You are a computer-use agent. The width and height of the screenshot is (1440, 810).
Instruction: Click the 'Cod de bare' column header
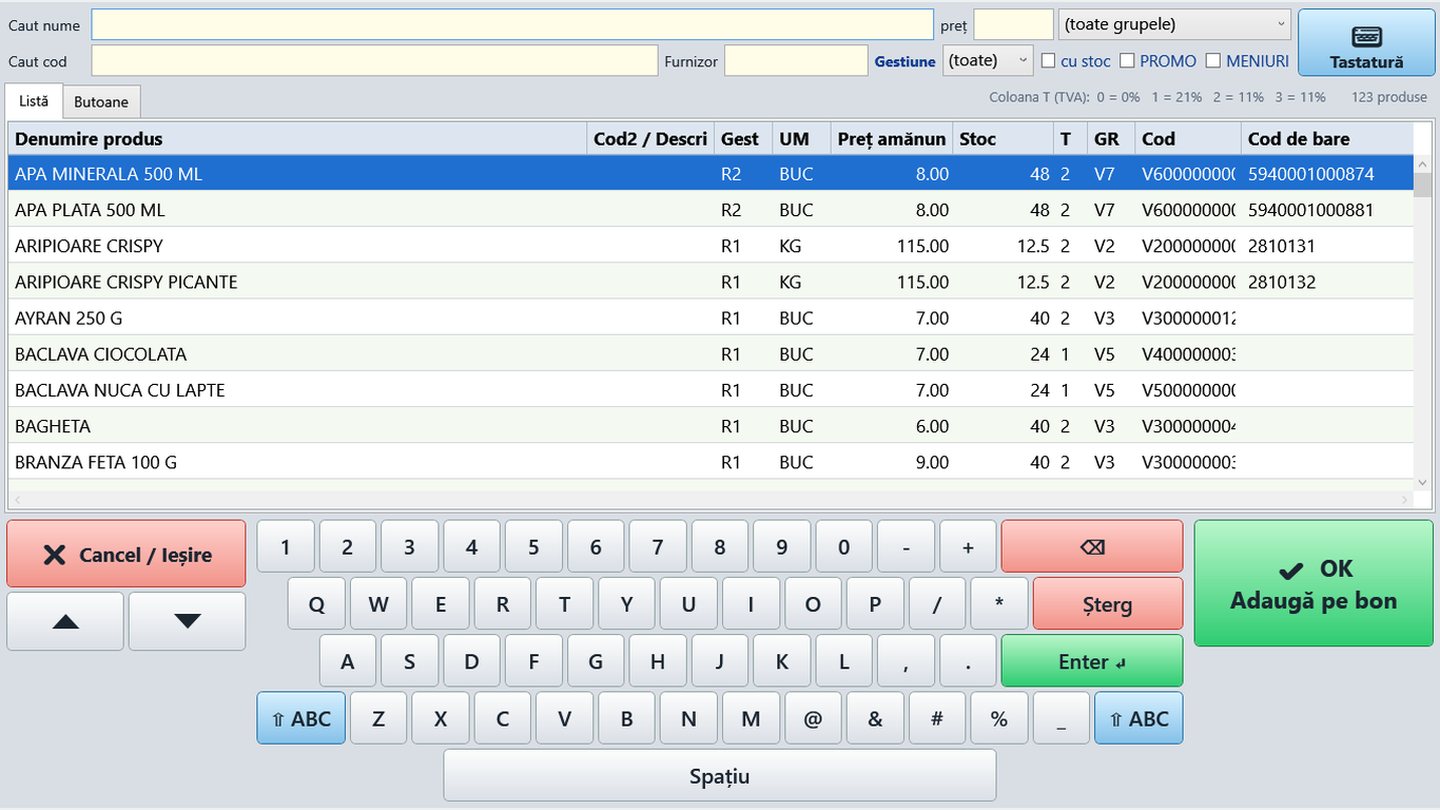tap(1328, 139)
